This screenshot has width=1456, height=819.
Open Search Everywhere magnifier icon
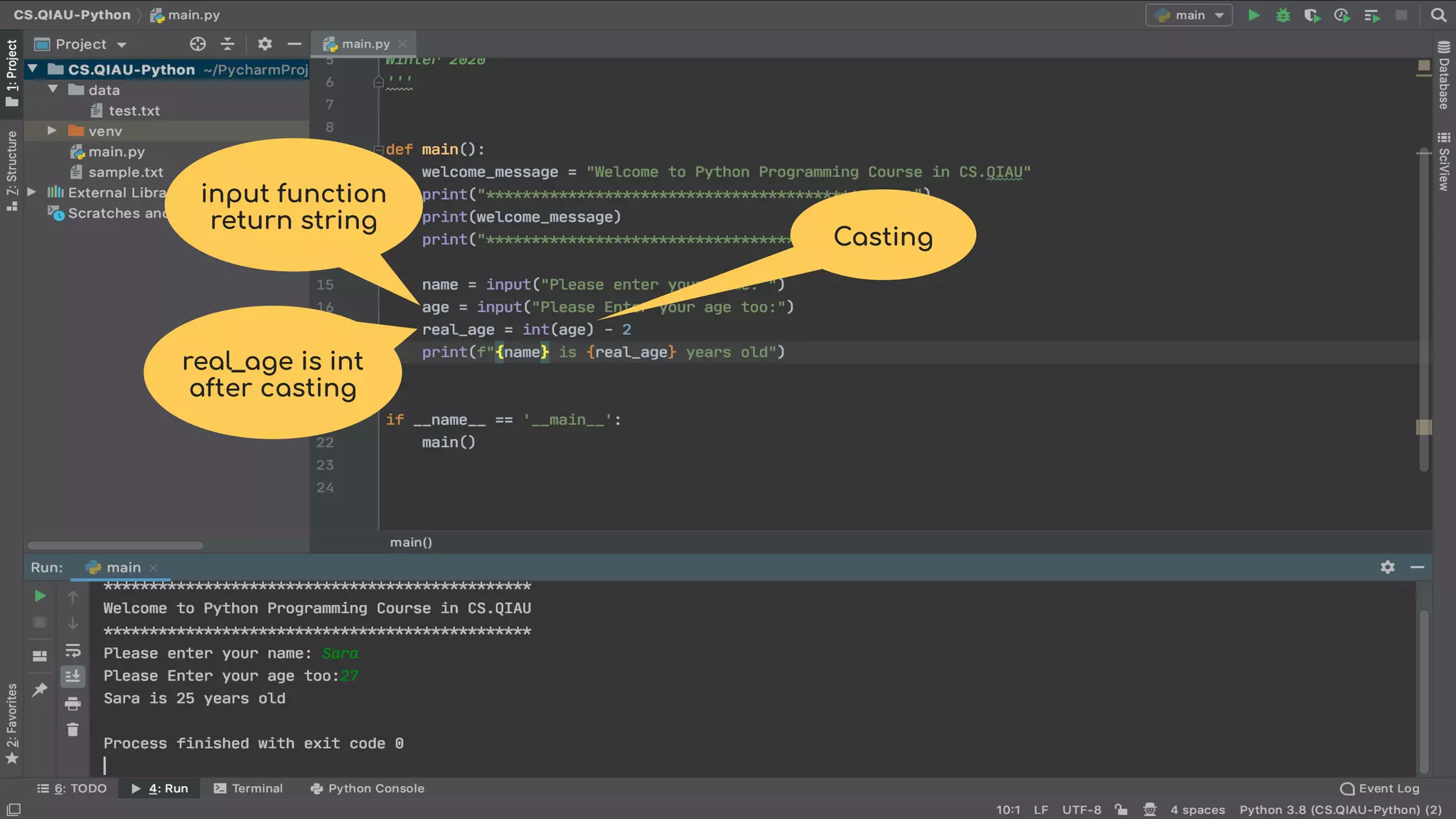coord(1438,15)
